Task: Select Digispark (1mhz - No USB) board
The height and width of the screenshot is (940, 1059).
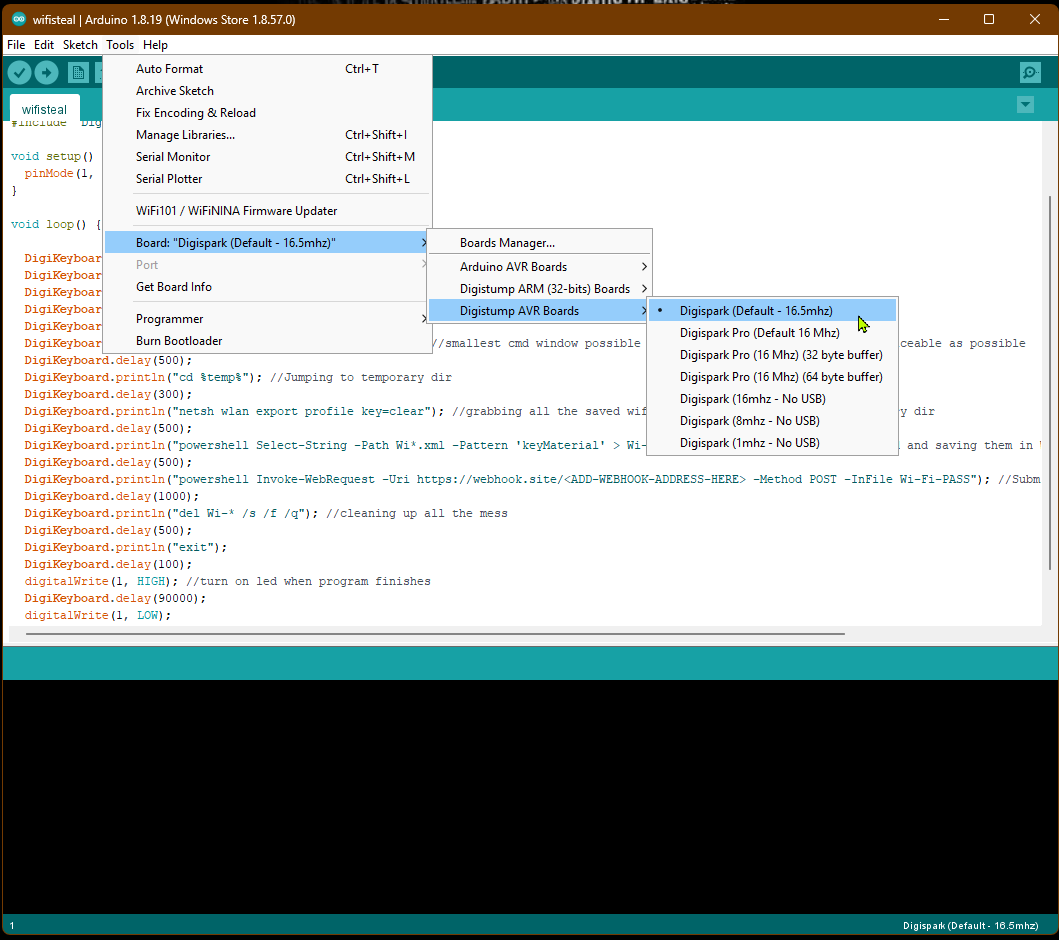Action: pyautogui.click(x=773, y=443)
